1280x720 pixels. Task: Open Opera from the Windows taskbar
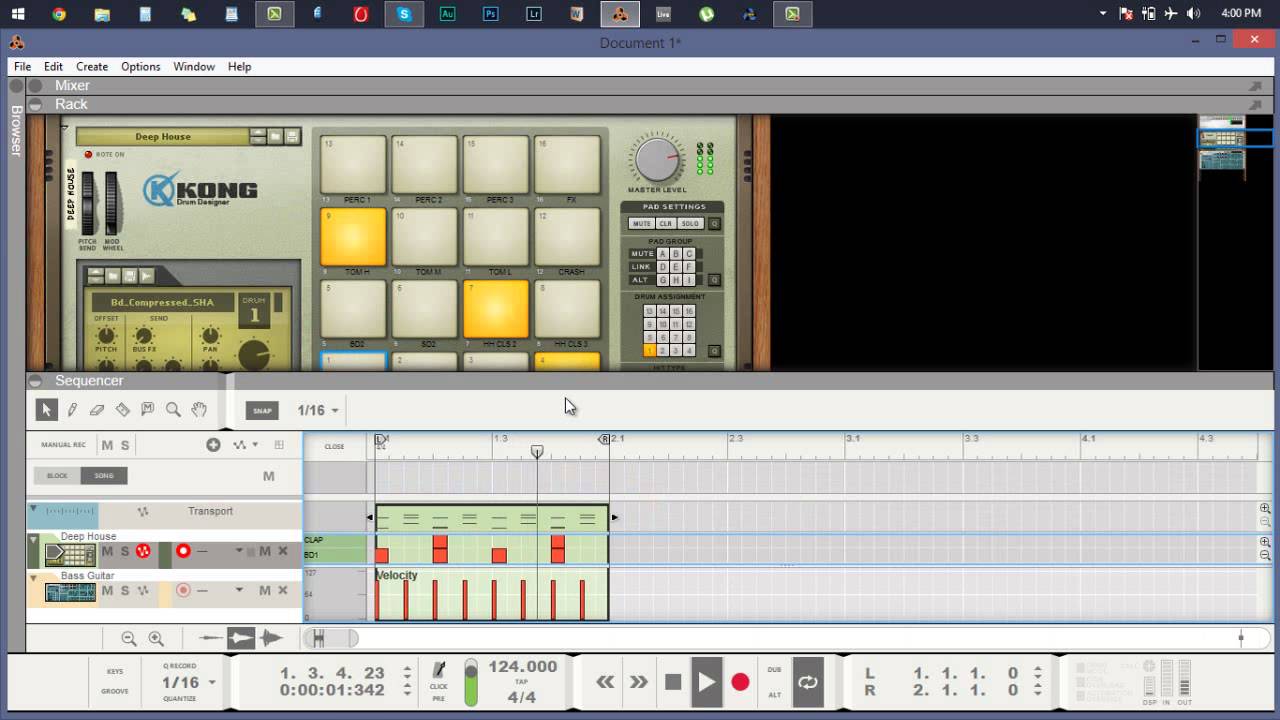361,14
